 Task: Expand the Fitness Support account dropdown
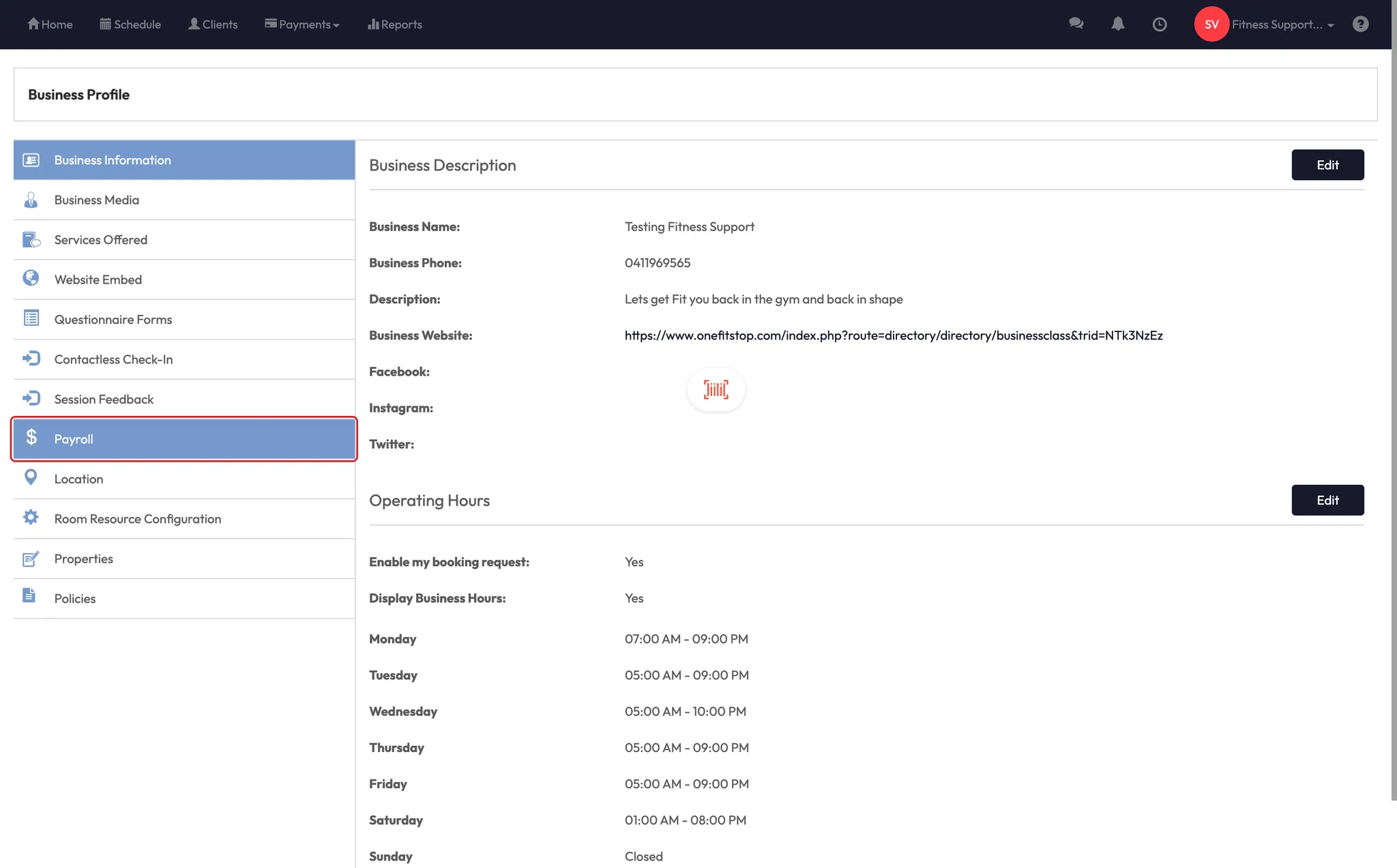(1282, 25)
